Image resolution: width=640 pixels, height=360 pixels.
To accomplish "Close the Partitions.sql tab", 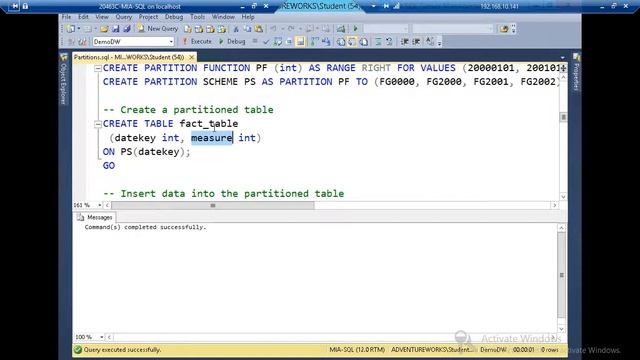I will point(191,57).
